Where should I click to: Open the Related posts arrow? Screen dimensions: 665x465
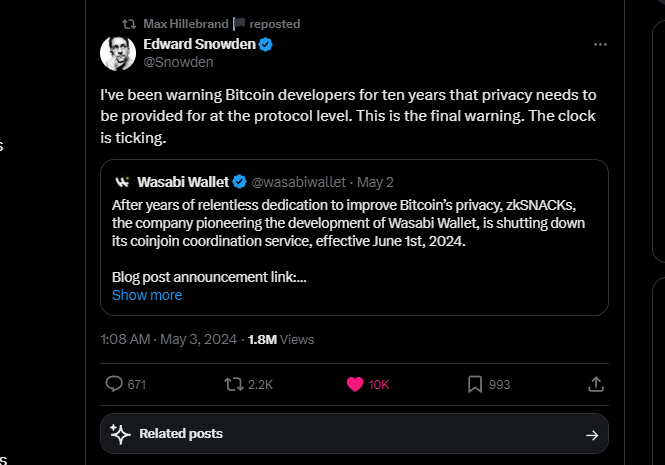click(591, 434)
